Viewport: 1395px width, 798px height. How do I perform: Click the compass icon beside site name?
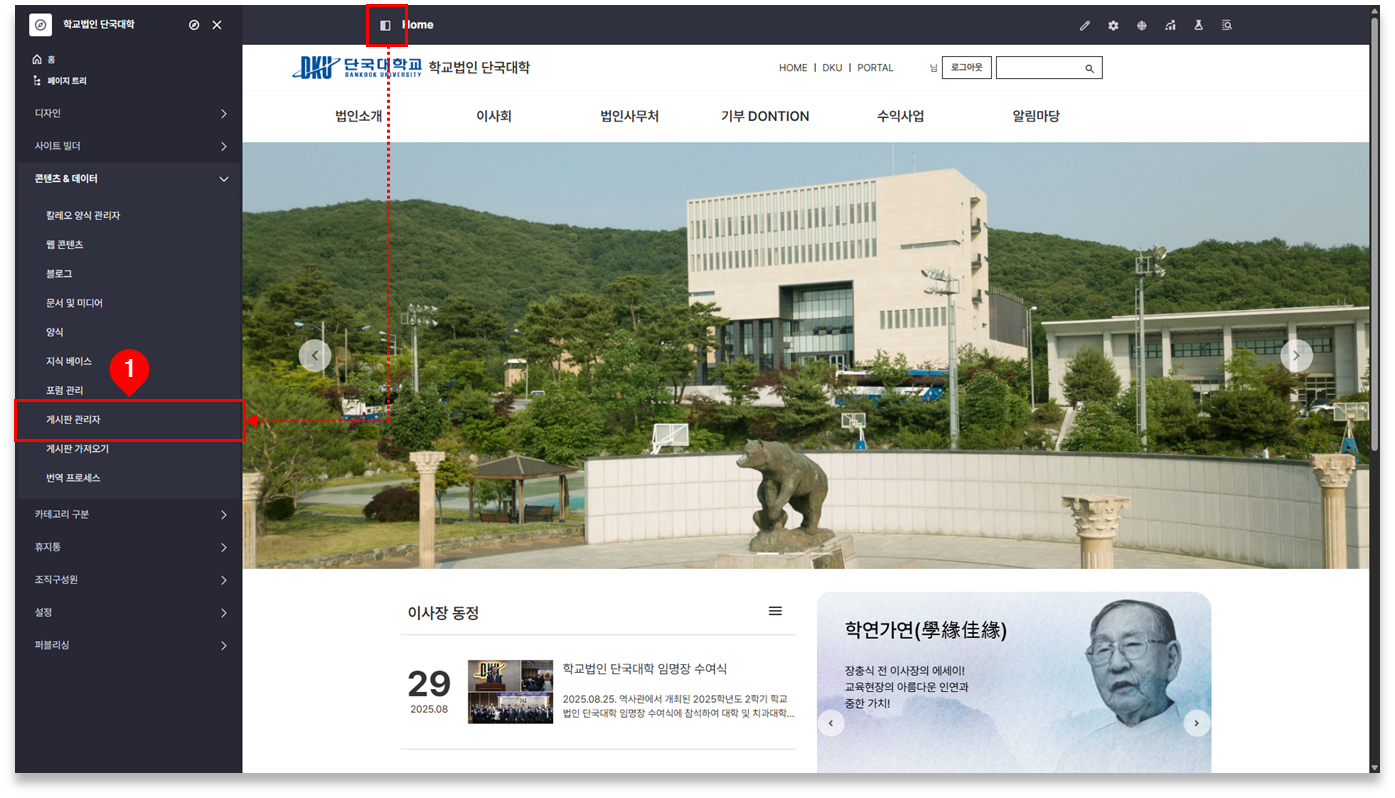point(194,25)
